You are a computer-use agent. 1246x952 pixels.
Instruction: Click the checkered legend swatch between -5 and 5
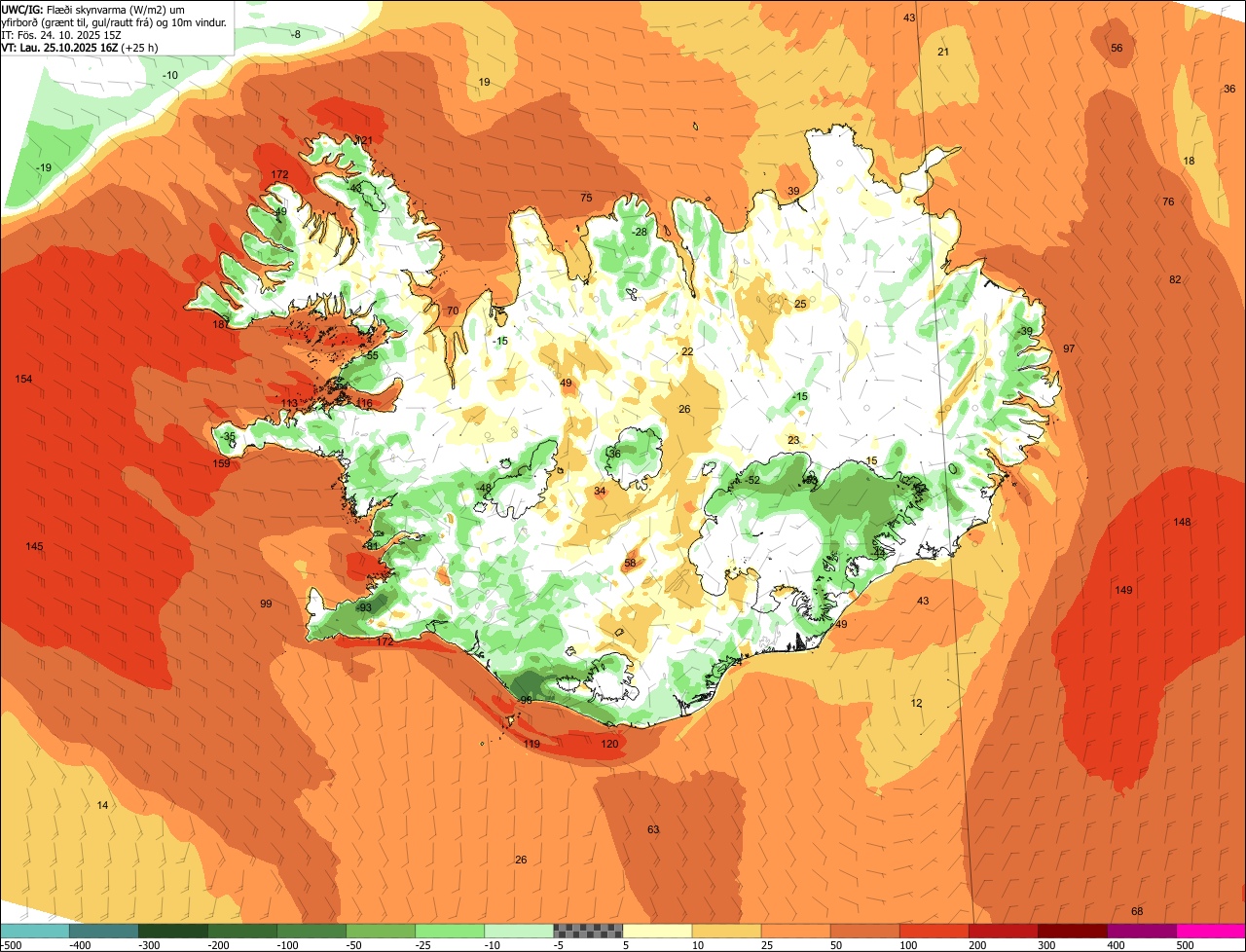pyautogui.click(x=588, y=931)
